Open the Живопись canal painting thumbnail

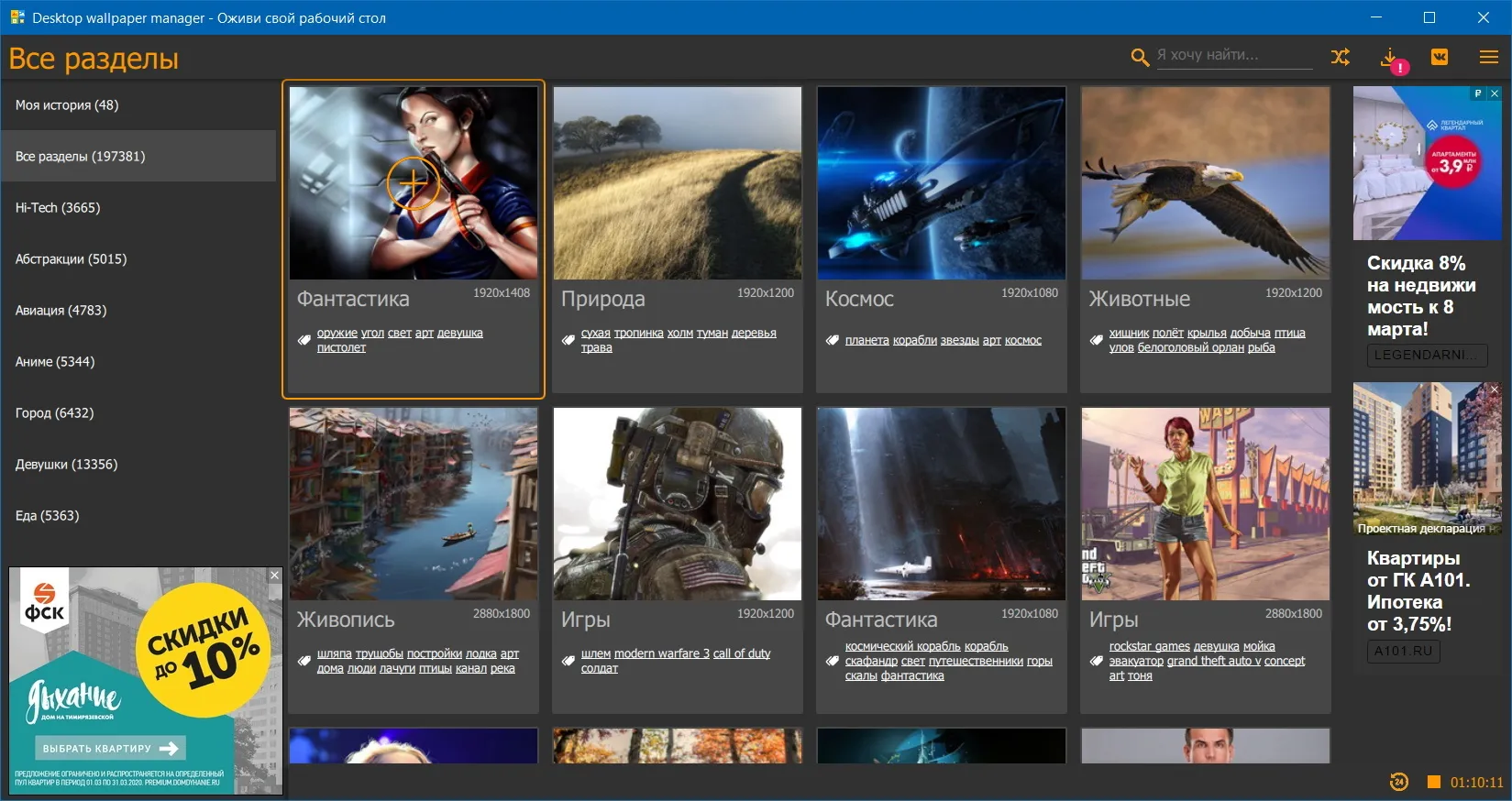(414, 504)
